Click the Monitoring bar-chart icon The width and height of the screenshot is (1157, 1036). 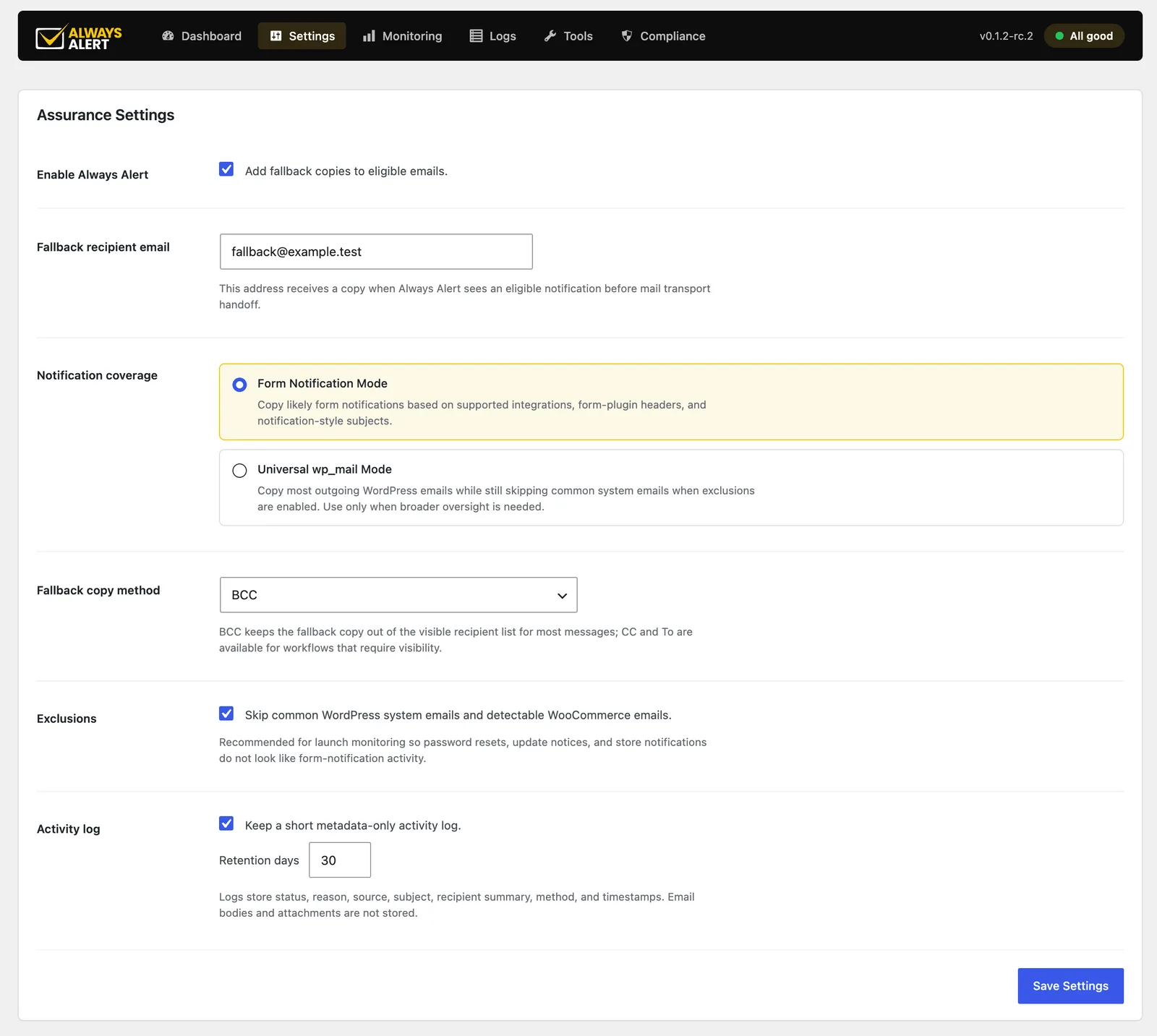point(369,35)
